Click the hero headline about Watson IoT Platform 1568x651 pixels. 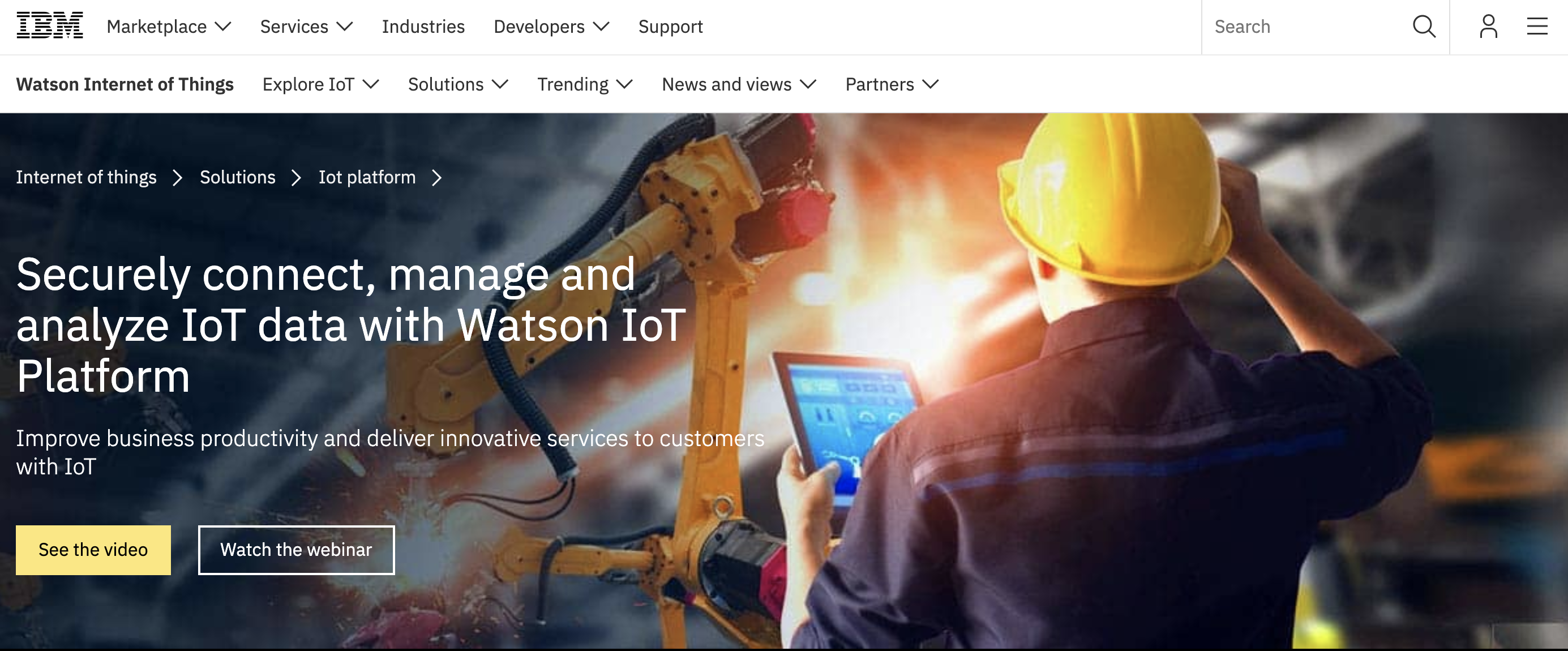point(351,324)
